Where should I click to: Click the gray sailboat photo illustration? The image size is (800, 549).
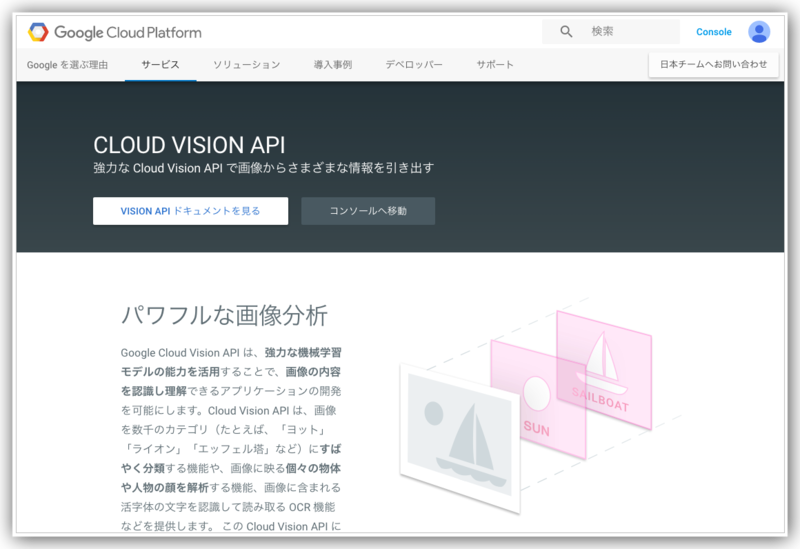[x=460, y=438]
